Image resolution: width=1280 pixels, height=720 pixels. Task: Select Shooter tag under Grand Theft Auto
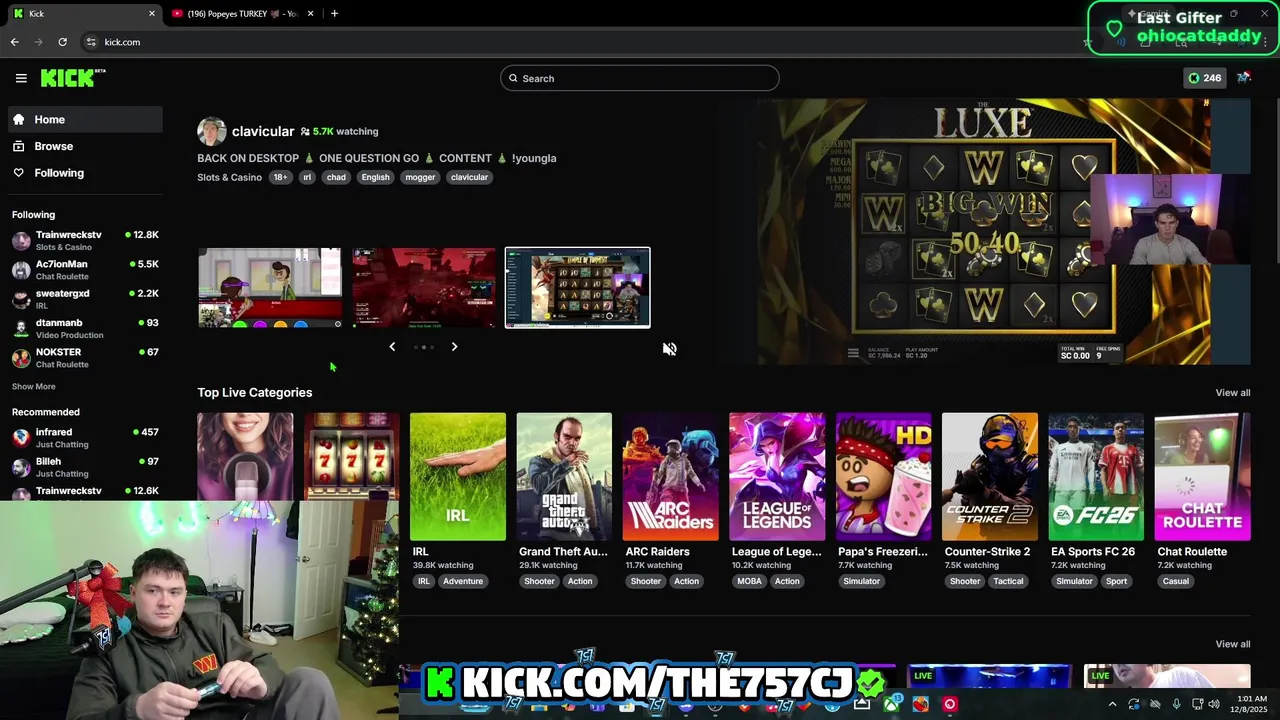539,581
